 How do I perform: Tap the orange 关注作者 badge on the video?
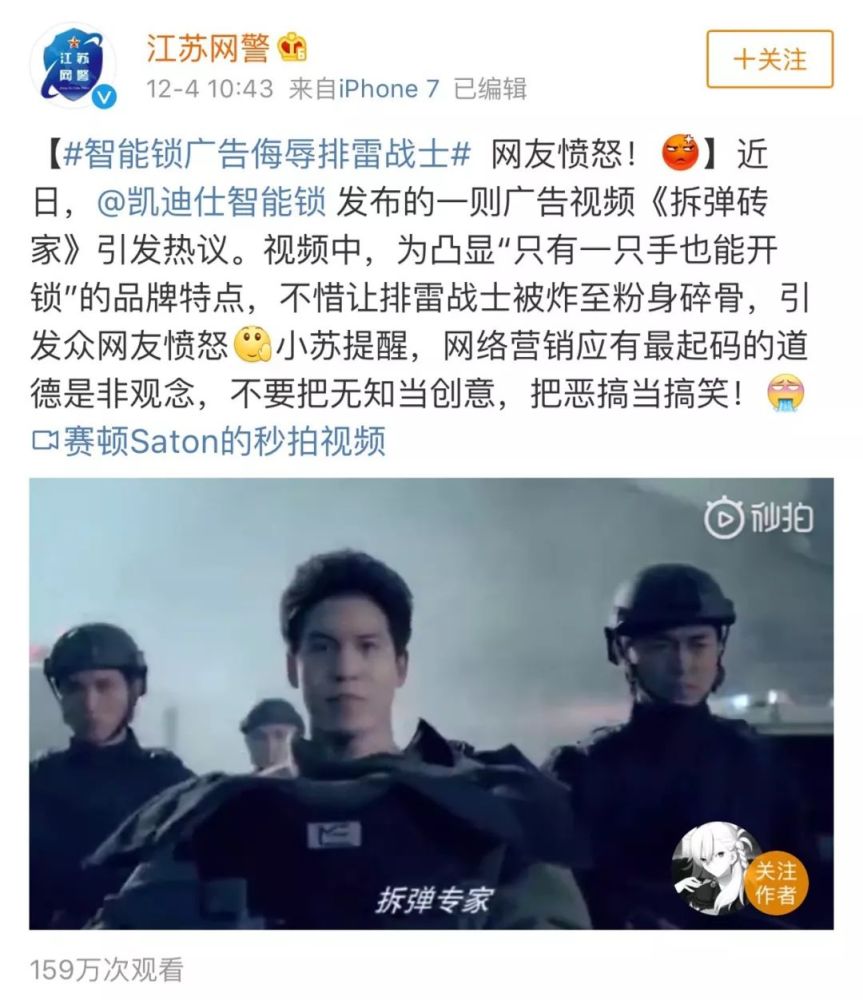[776, 883]
